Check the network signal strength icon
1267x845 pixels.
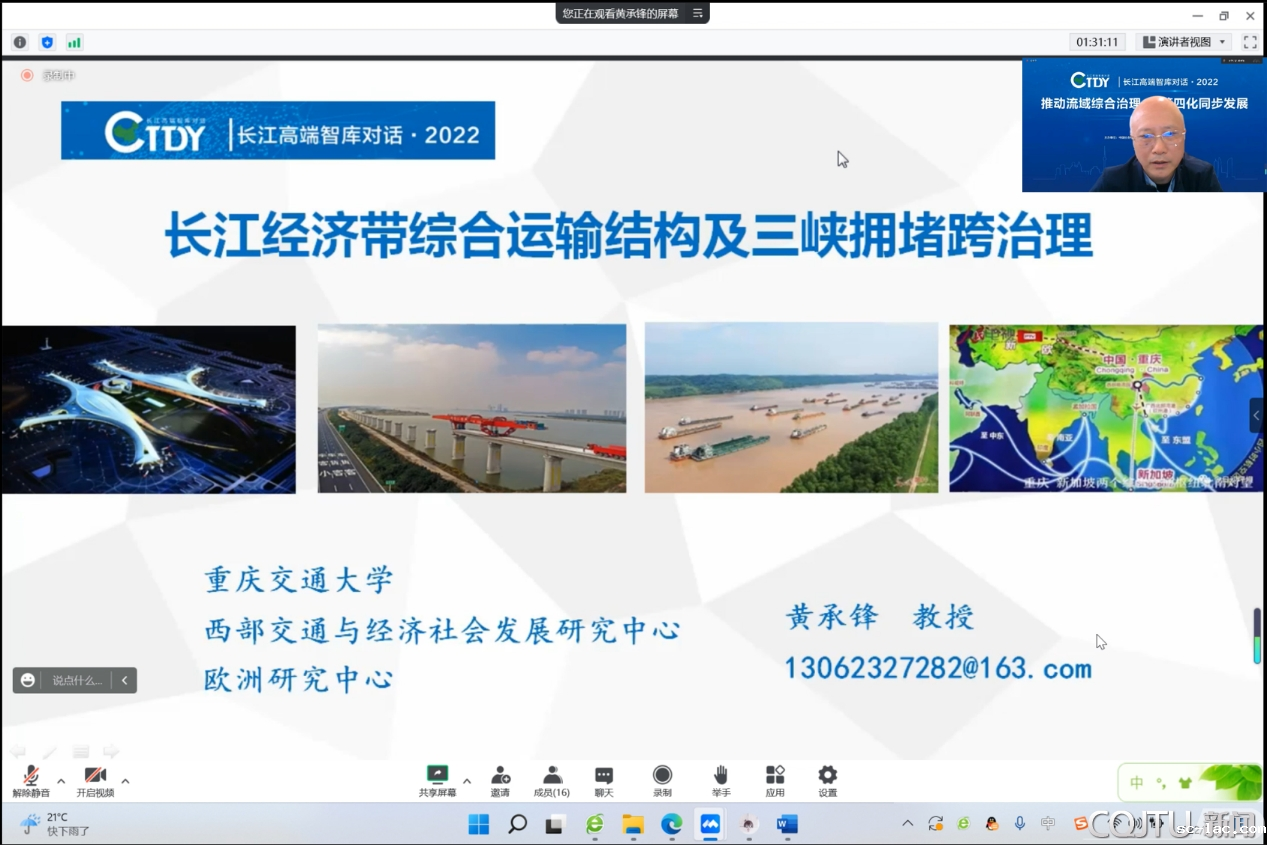(74, 42)
